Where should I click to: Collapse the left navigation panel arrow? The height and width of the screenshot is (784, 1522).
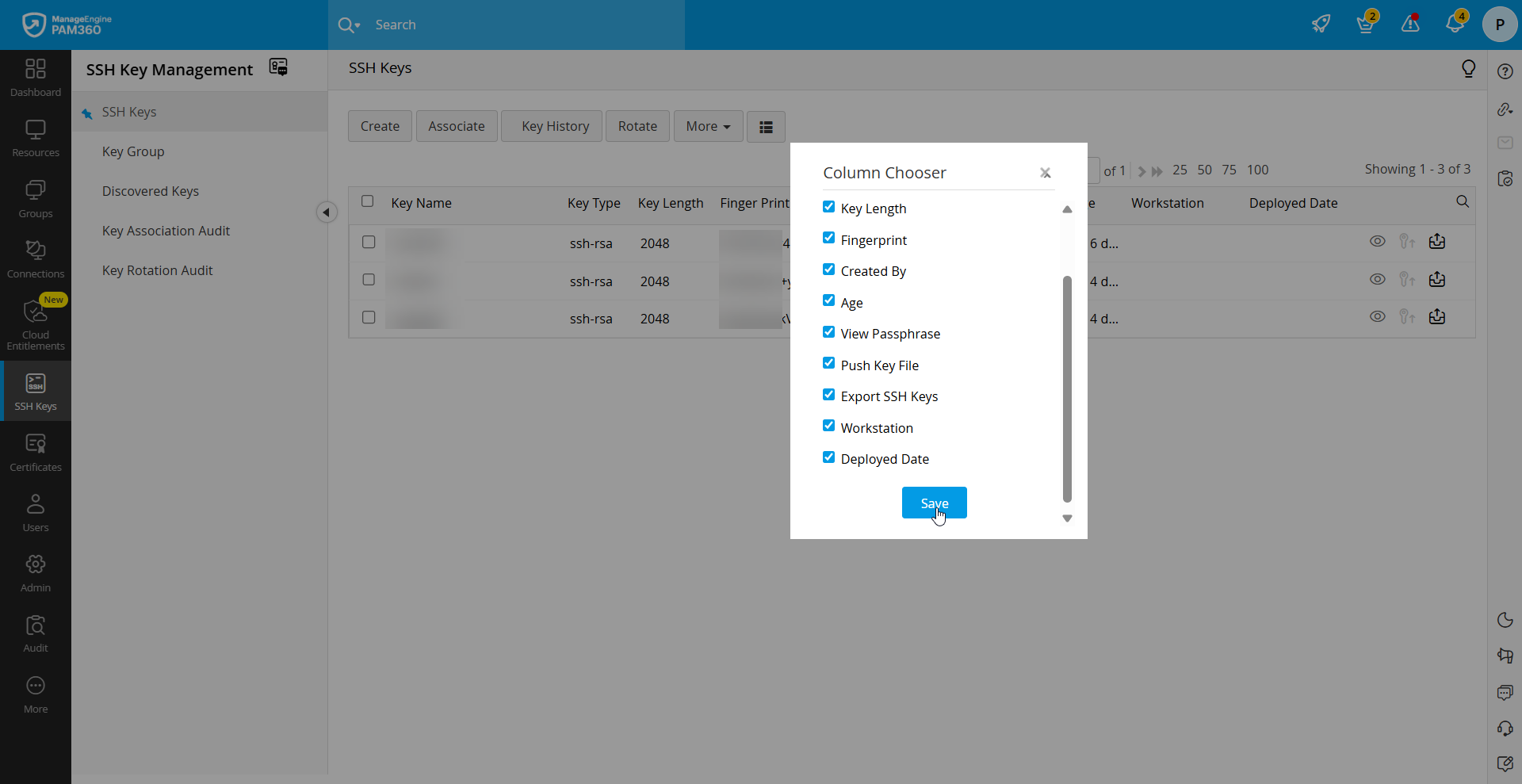[326, 212]
